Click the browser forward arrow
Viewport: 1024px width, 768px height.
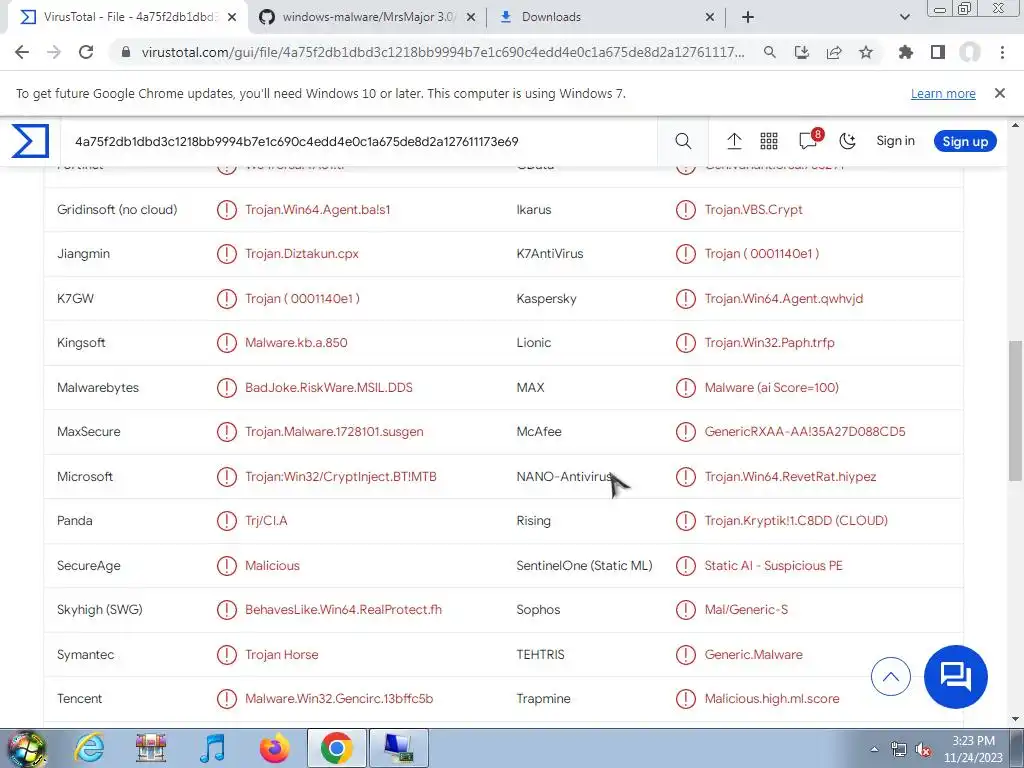pyautogui.click(x=54, y=52)
